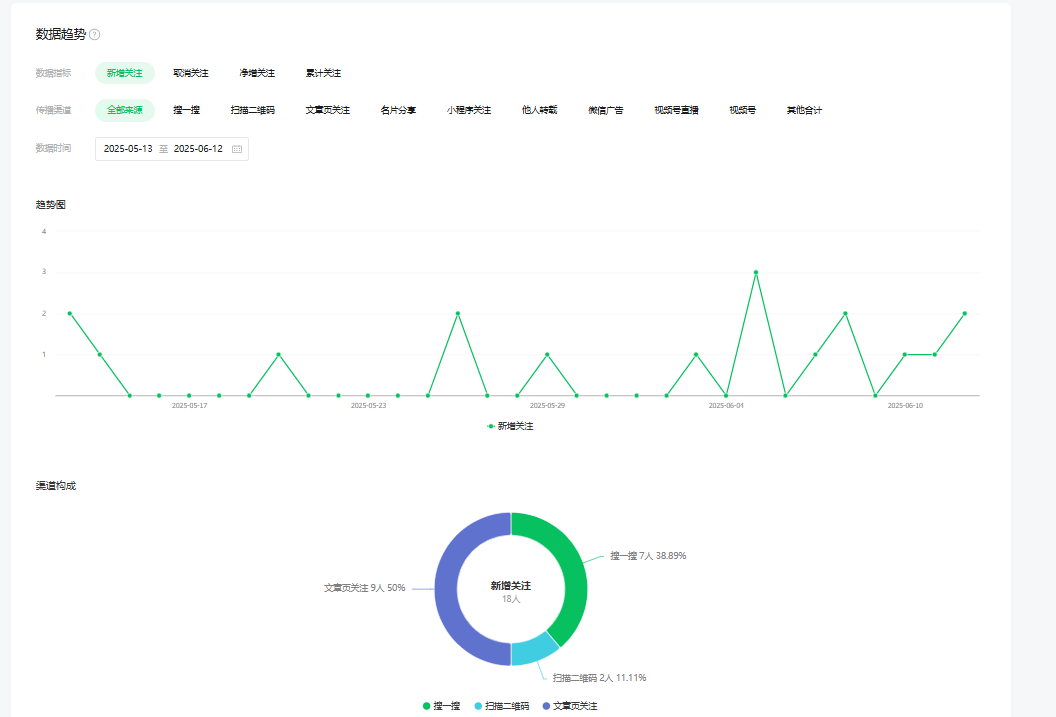Click the 搜一搜 7人 38.89% label
Screen dimensions: 1056x717
click(648, 556)
